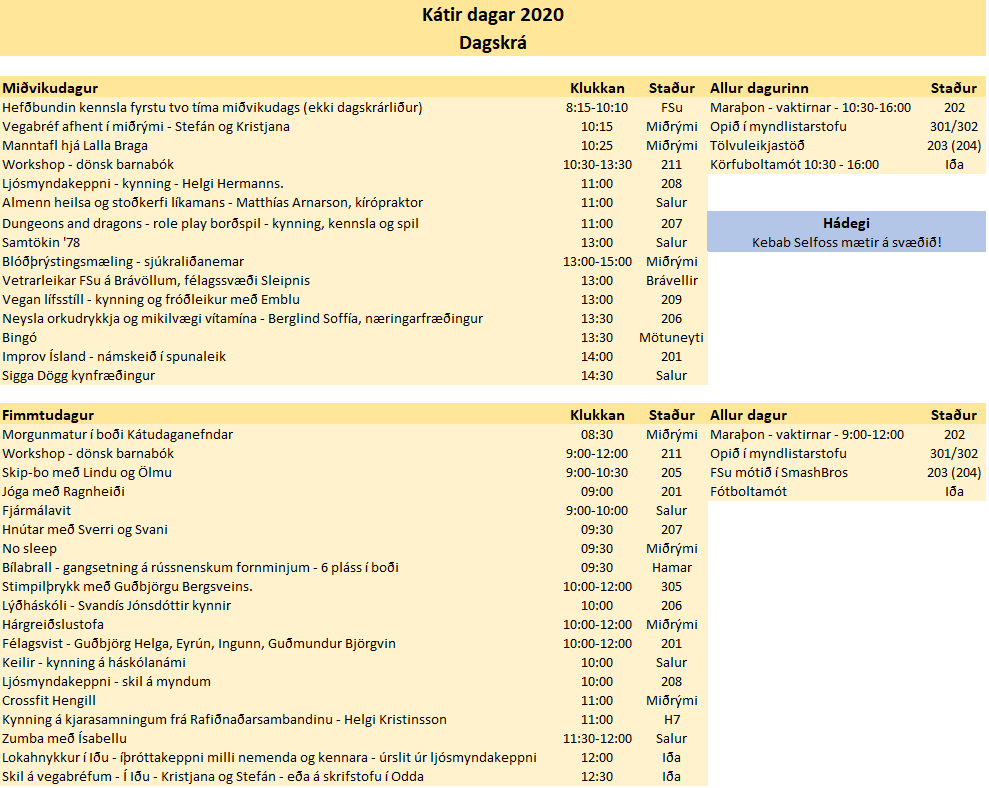Image resolution: width=989 pixels, height=788 pixels.
Task: Click the 'Fimmtudagur' section header
Action: coord(49,415)
